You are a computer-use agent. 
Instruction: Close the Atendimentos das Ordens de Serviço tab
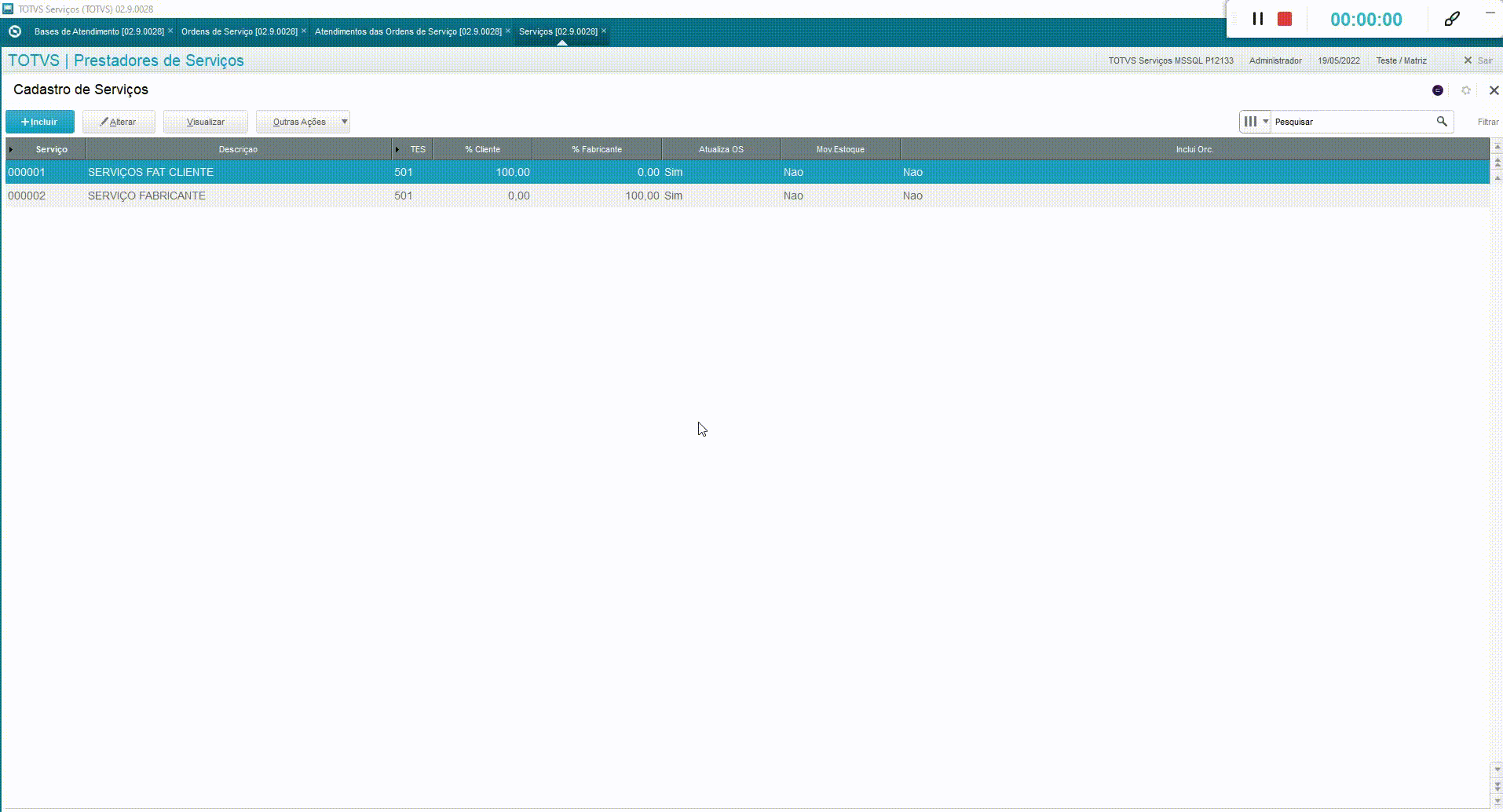(508, 31)
